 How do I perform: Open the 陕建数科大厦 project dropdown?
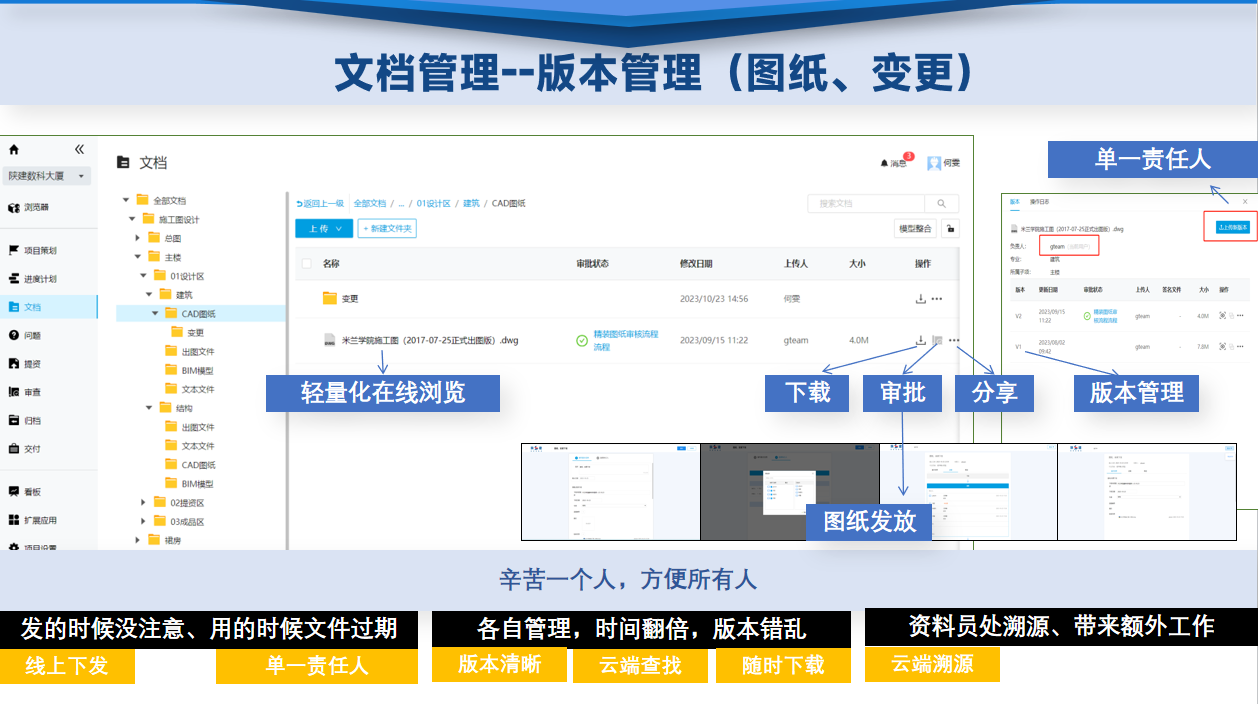(x=48, y=176)
